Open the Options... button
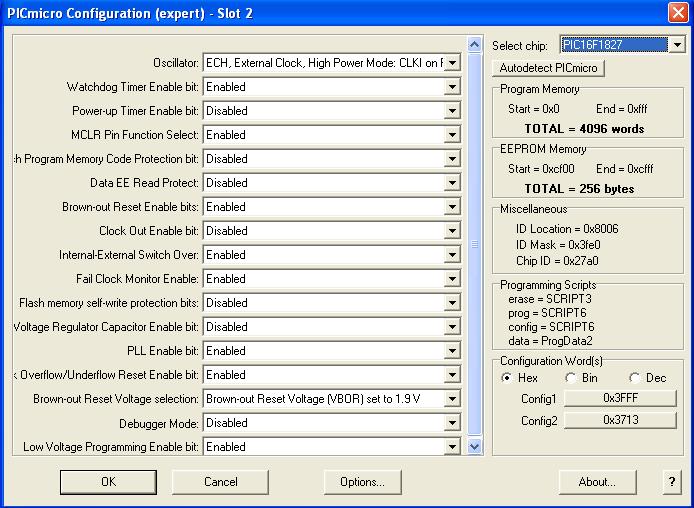 coord(362,482)
